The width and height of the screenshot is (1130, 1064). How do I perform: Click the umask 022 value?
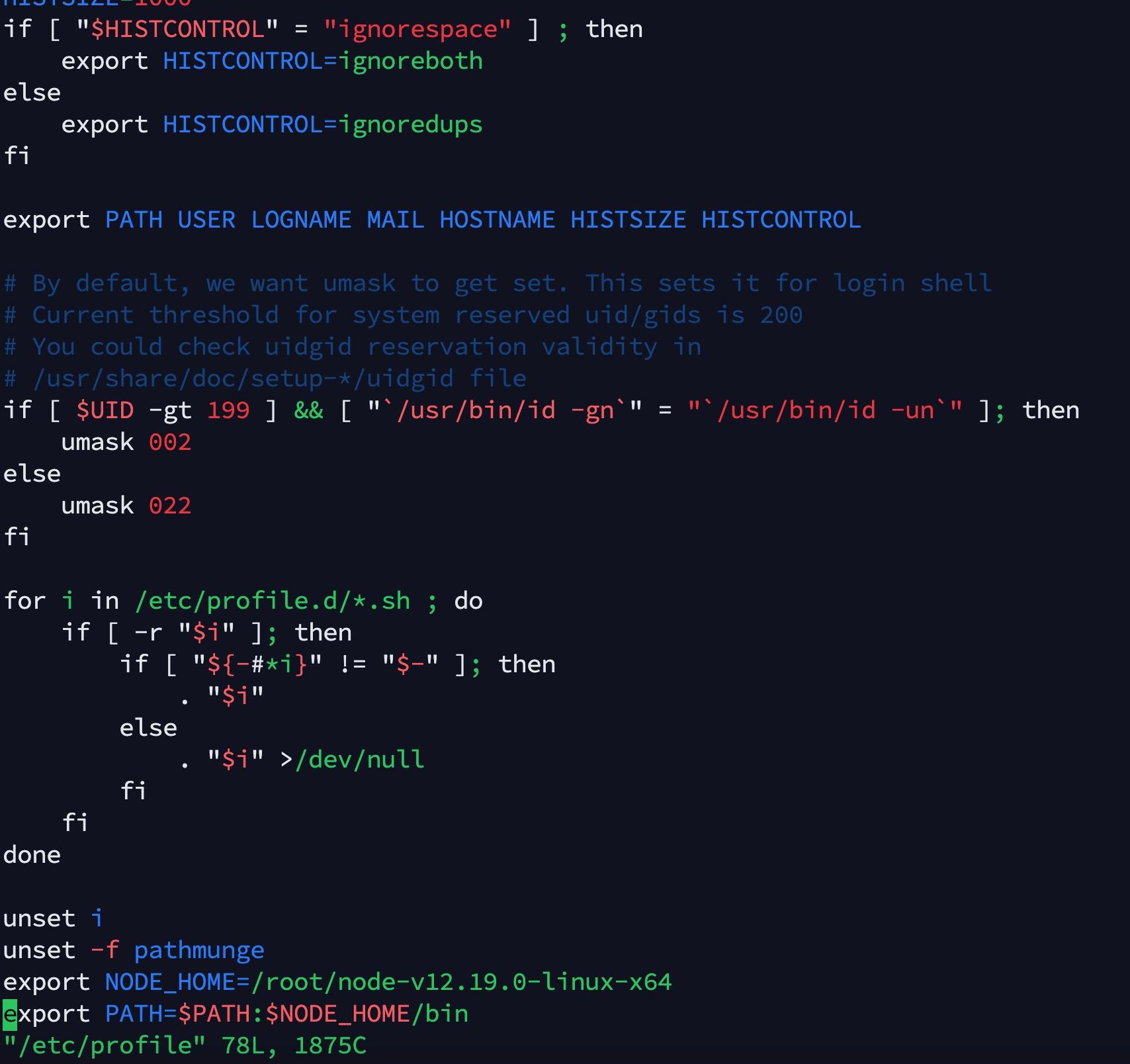(x=170, y=506)
